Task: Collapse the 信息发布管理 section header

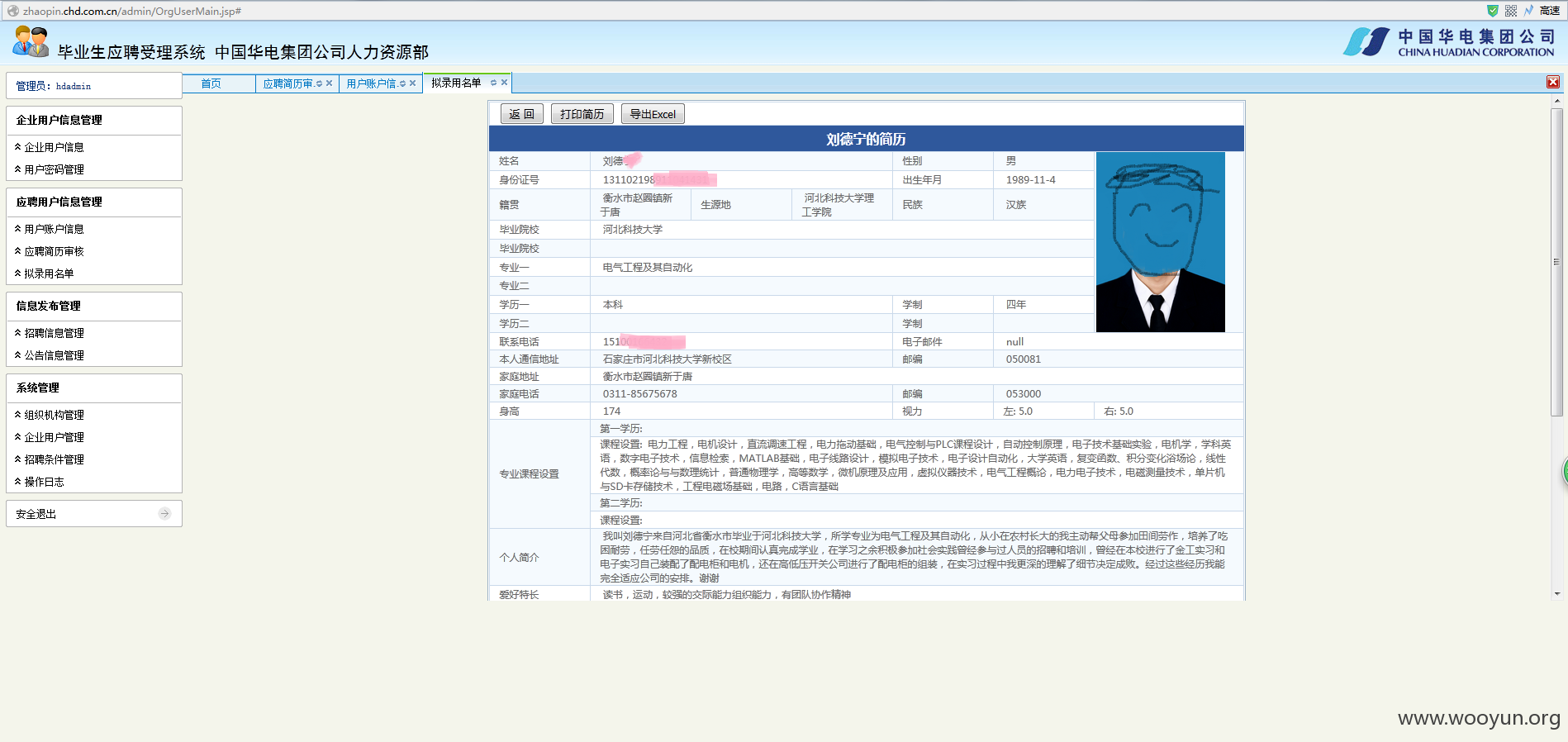Action: point(94,307)
